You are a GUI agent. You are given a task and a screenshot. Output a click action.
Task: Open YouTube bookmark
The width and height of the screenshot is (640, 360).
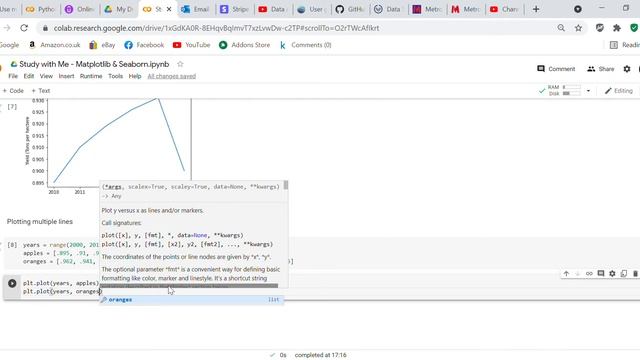[x=191, y=45]
